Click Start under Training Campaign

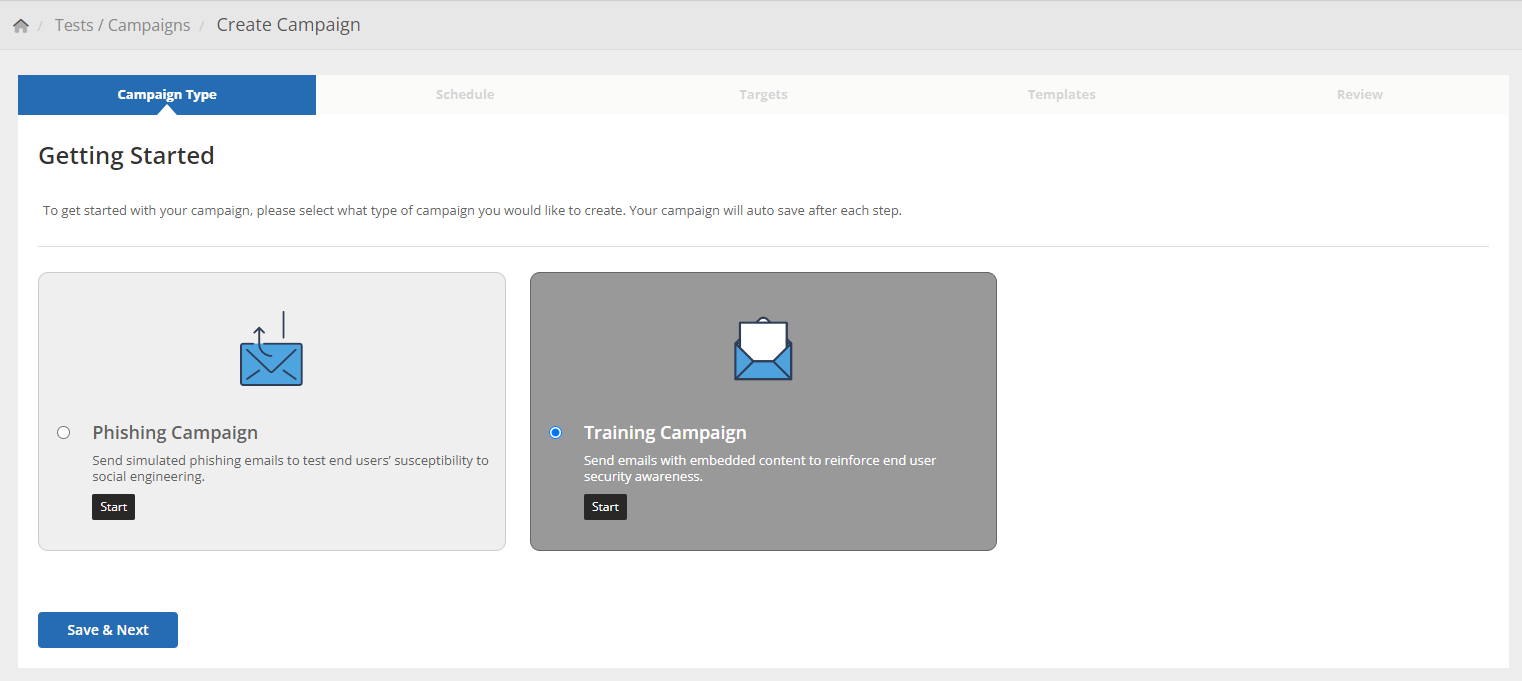(x=605, y=507)
